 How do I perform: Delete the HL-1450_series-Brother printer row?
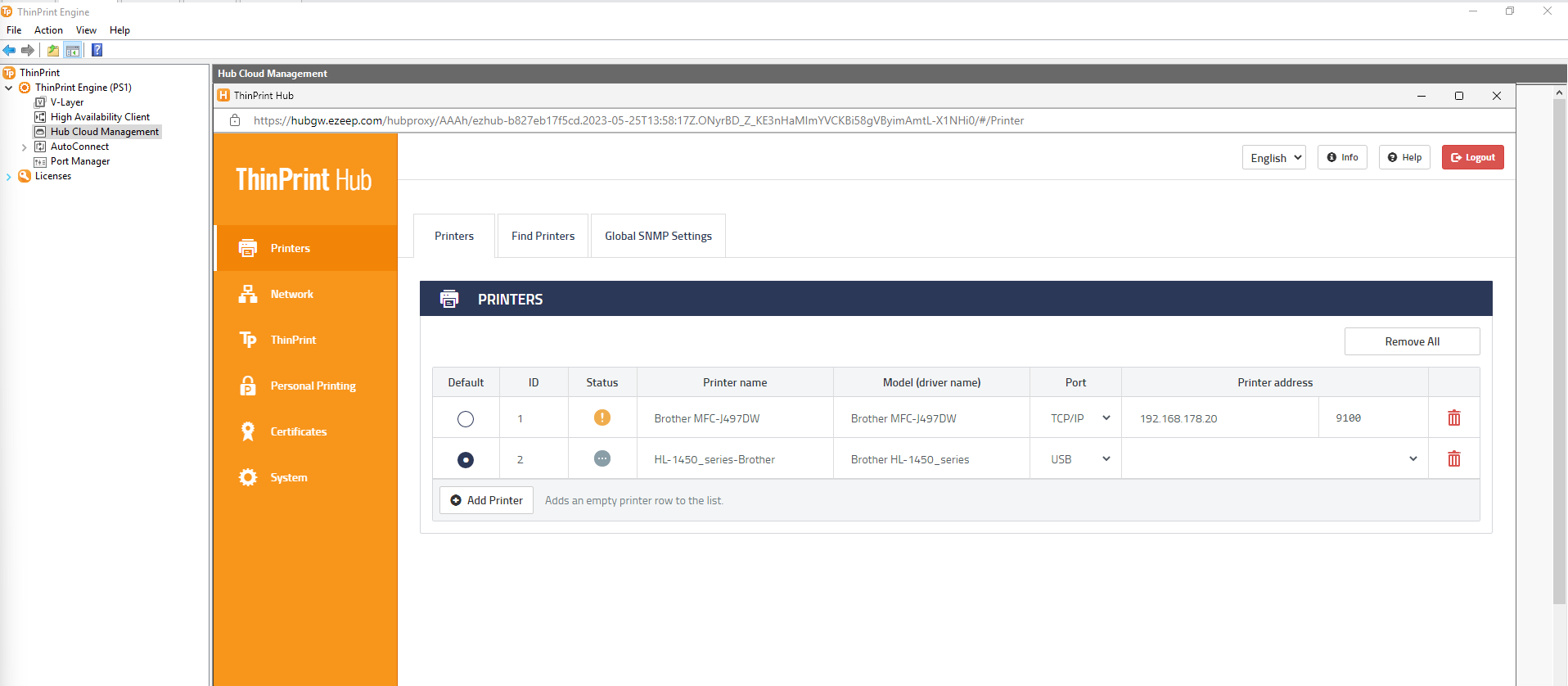click(x=1454, y=459)
